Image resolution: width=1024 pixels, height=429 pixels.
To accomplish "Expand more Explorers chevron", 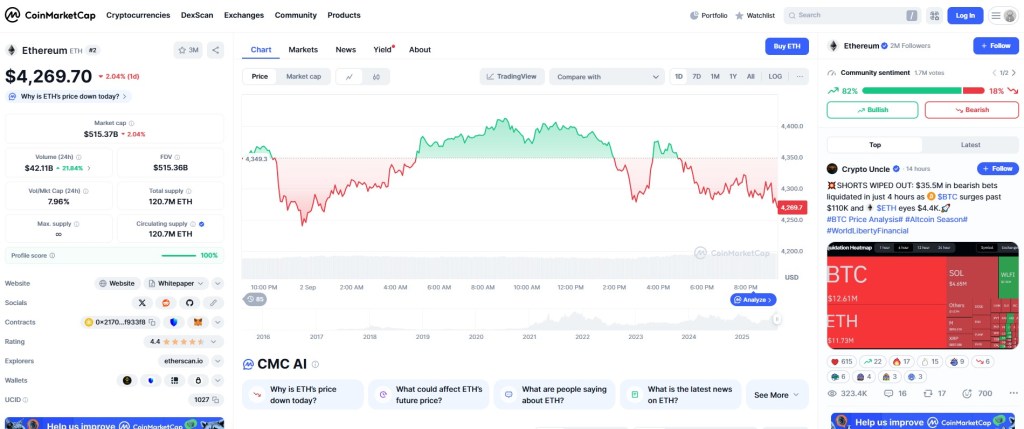I will [x=218, y=361].
